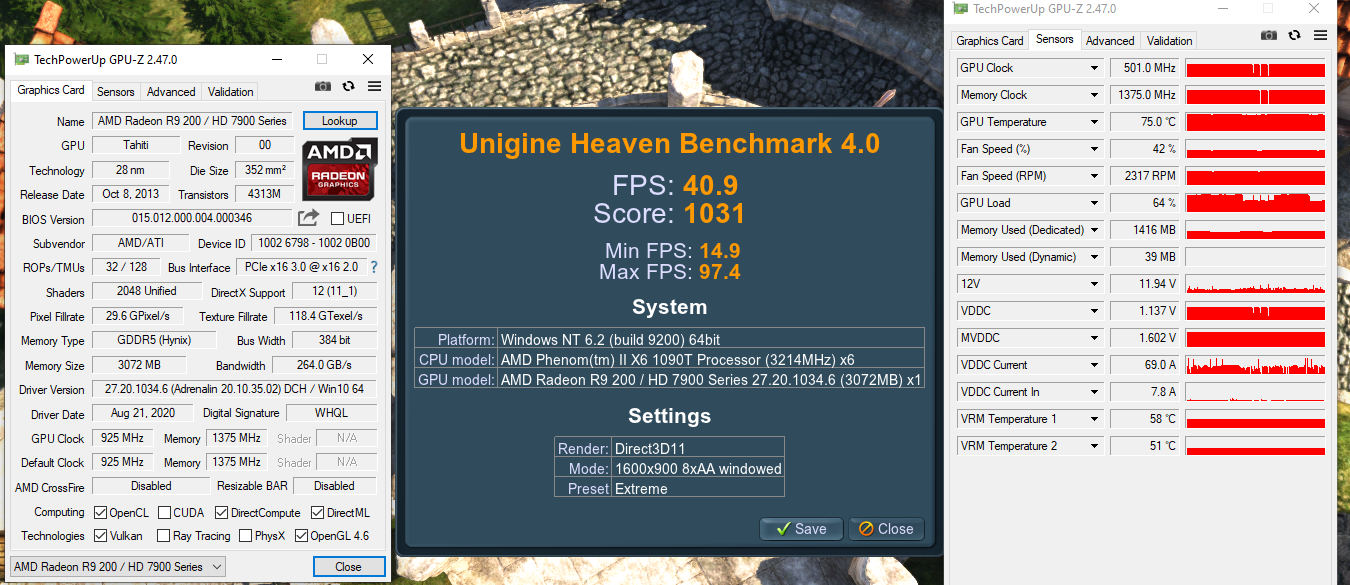Open the hamburger menu in Sensors window
This screenshot has width=1350, height=585.
1320,35
